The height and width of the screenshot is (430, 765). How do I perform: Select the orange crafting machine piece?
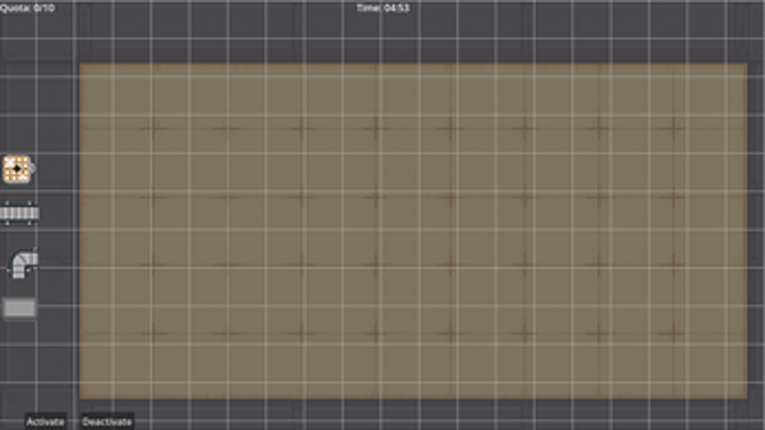17,169
